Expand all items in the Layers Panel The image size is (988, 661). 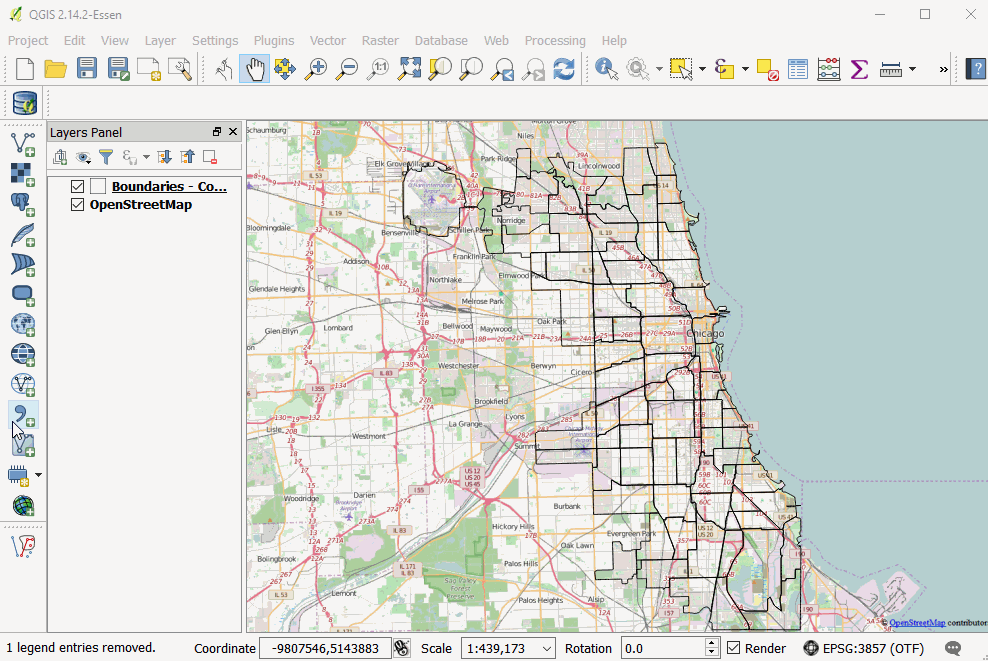tap(164, 157)
